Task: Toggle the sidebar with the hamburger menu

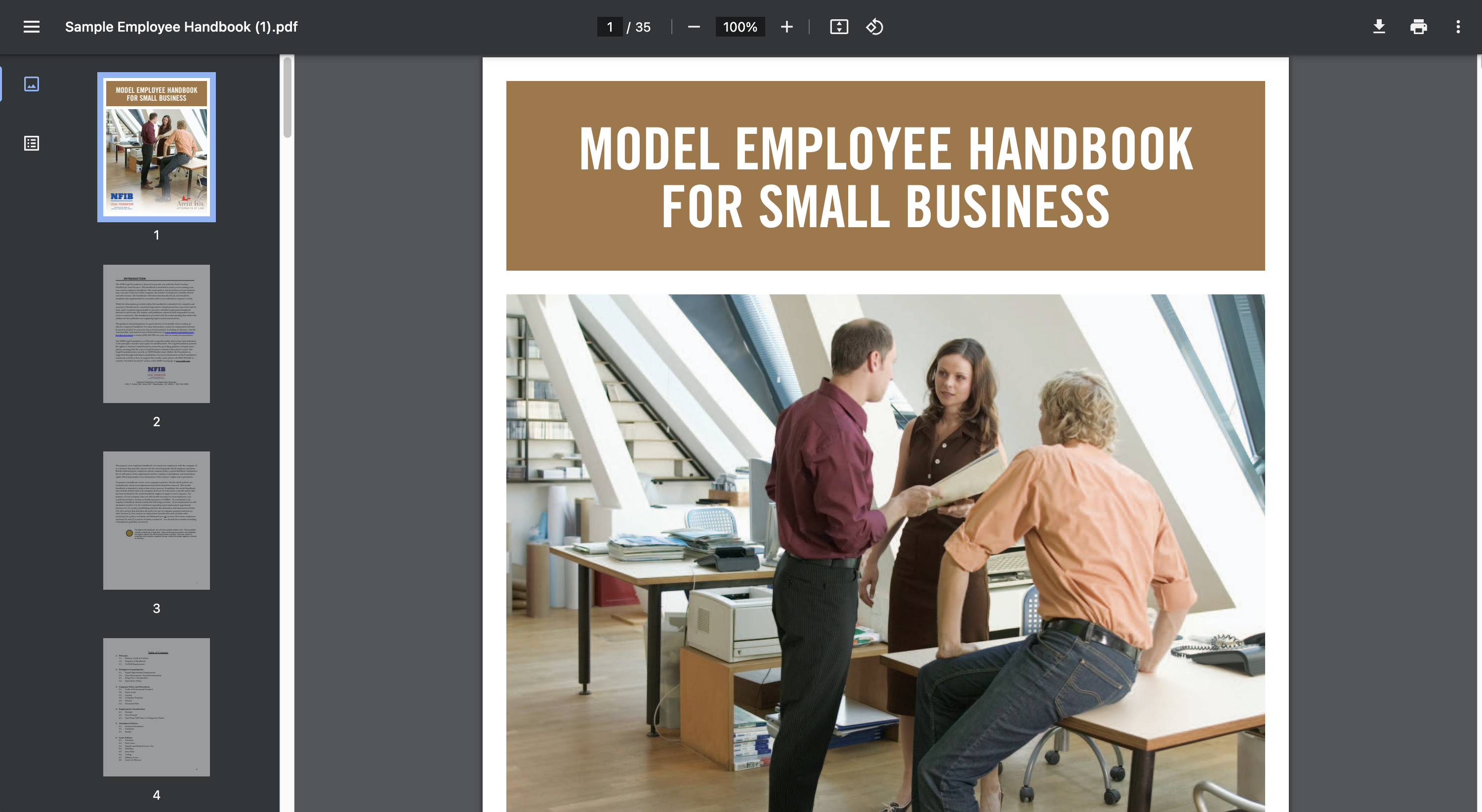Action: coord(32,27)
